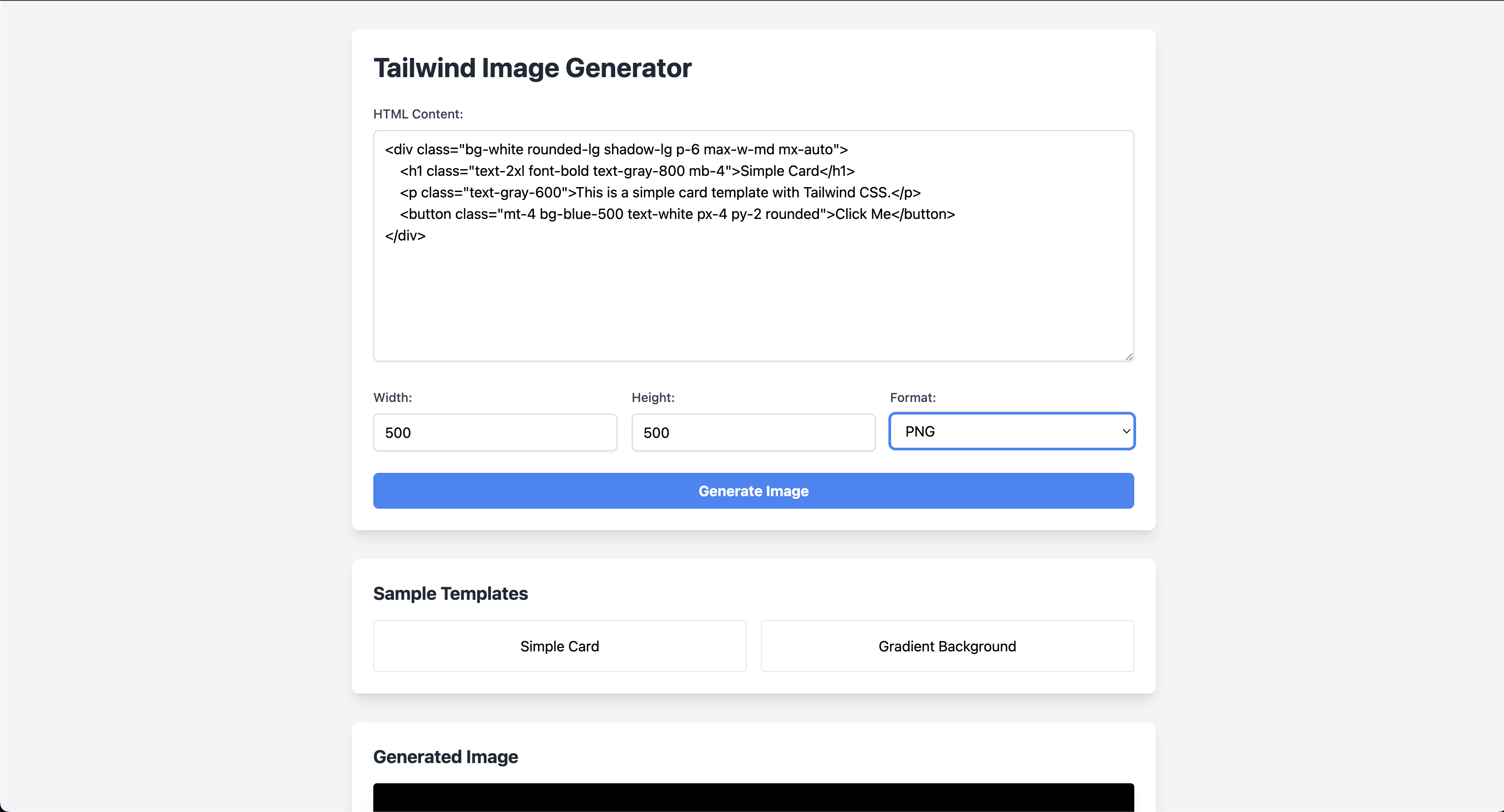Click the 'HTML Content:' label
The width and height of the screenshot is (1504, 812).
[417, 114]
